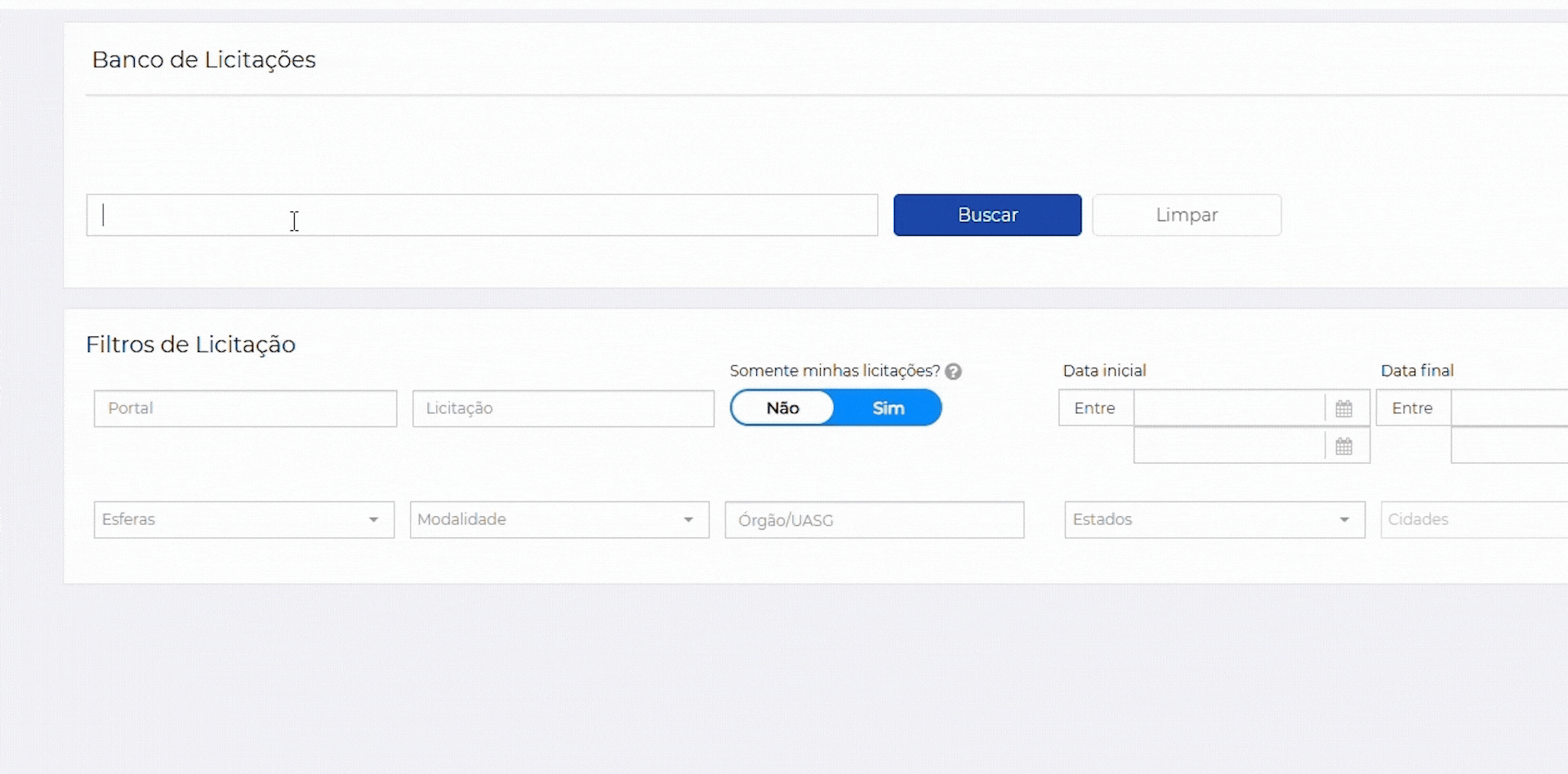Select Sim on the minhas licitações toggle
Image resolution: width=1568 pixels, height=774 pixels.
pyautogui.click(x=888, y=408)
